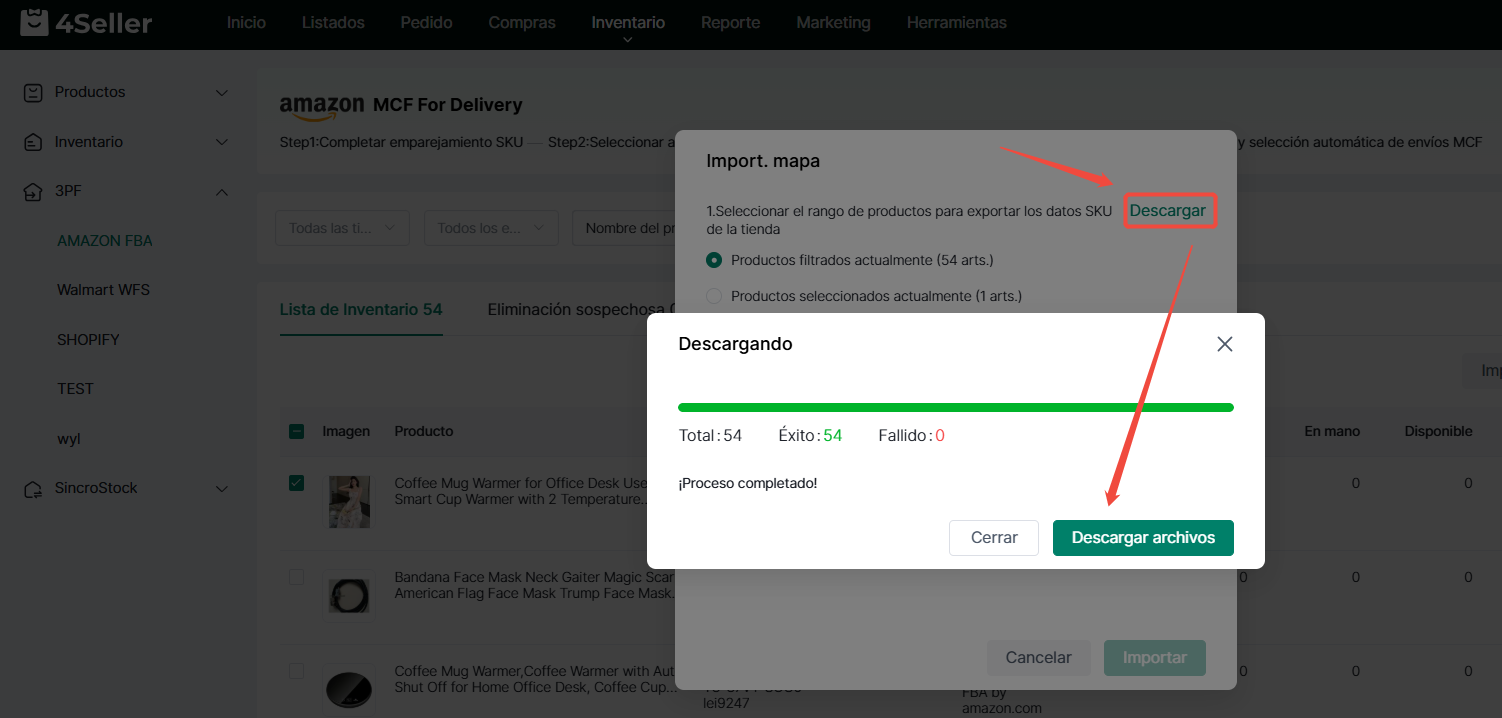Open the Reporte menu in top navigation
Viewport: 1502px width, 718px height.
click(730, 22)
